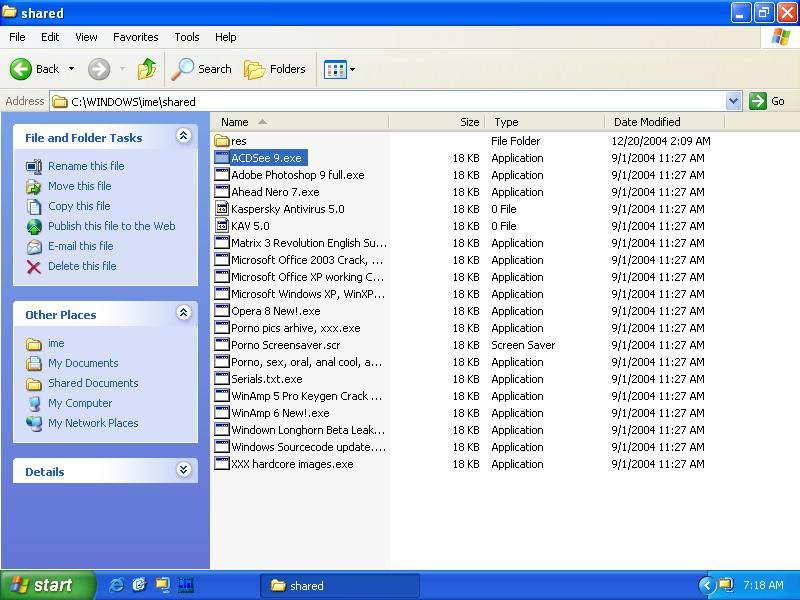The image size is (800, 600).
Task: Select Adobe Photoshop 9 full.exe icon
Action: 221,174
